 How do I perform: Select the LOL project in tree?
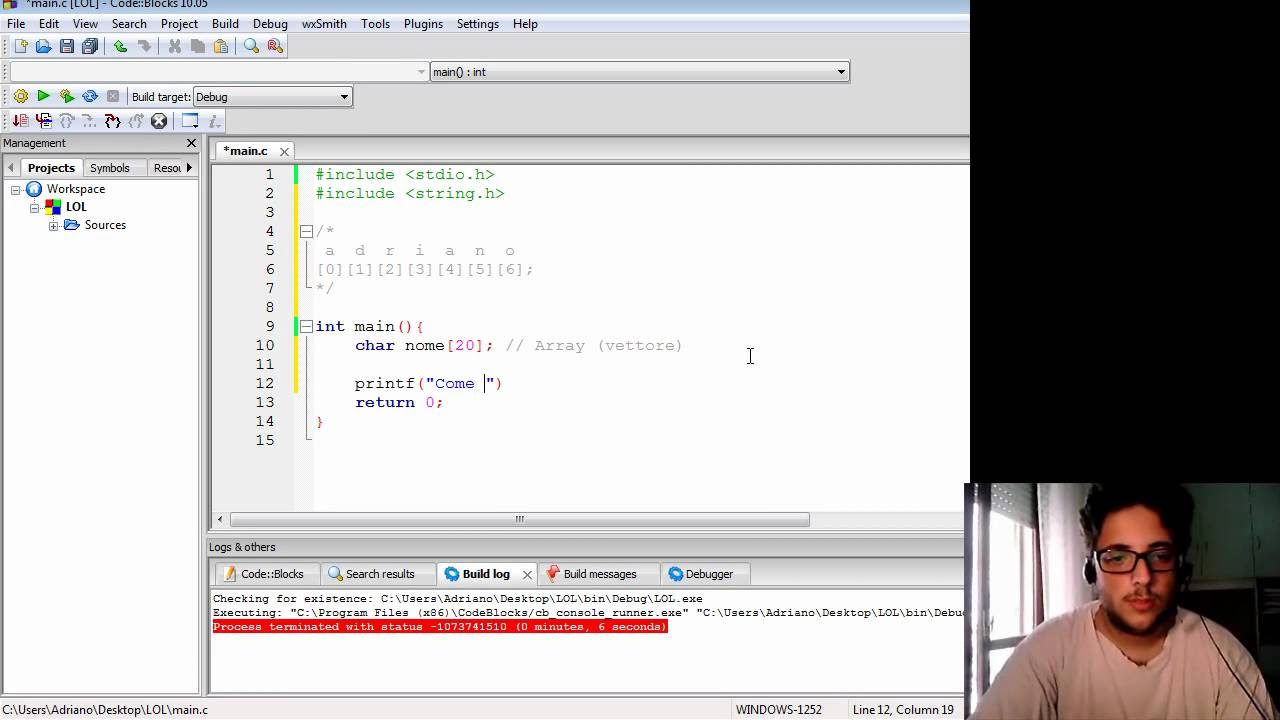point(76,207)
